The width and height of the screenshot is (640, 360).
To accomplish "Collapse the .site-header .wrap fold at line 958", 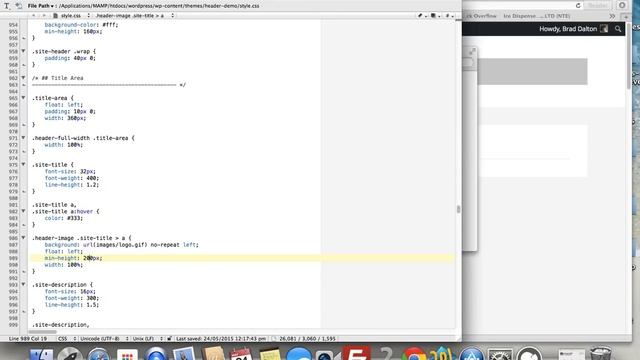I will click(23, 51).
